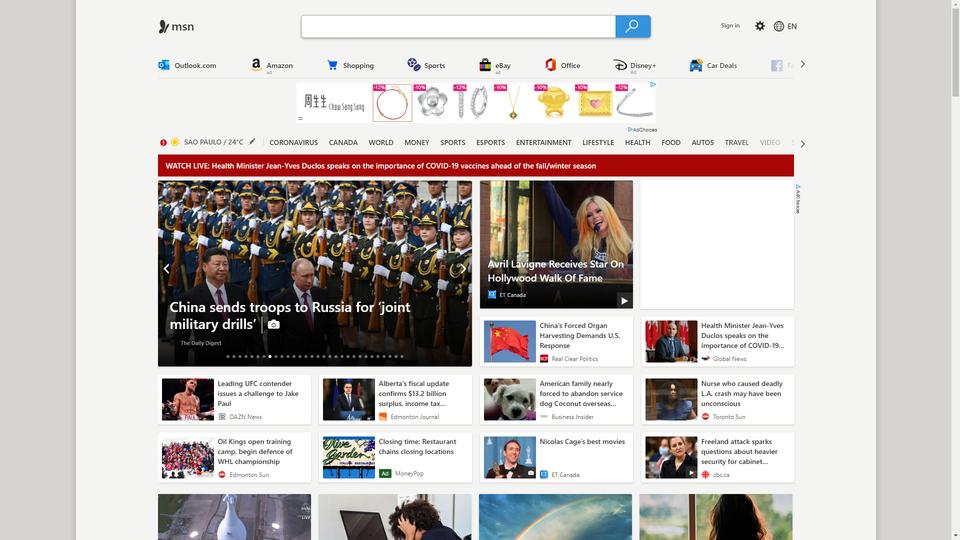Viewport: 960px width, 540px height.
Task: Click inside the web search box
Action: [458, 26]
